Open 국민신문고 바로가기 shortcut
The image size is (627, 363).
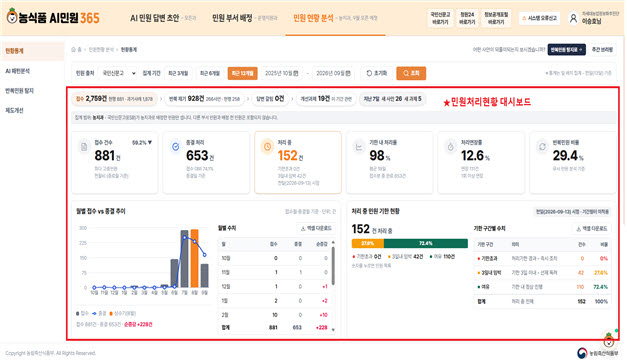(x=440, y=18)
